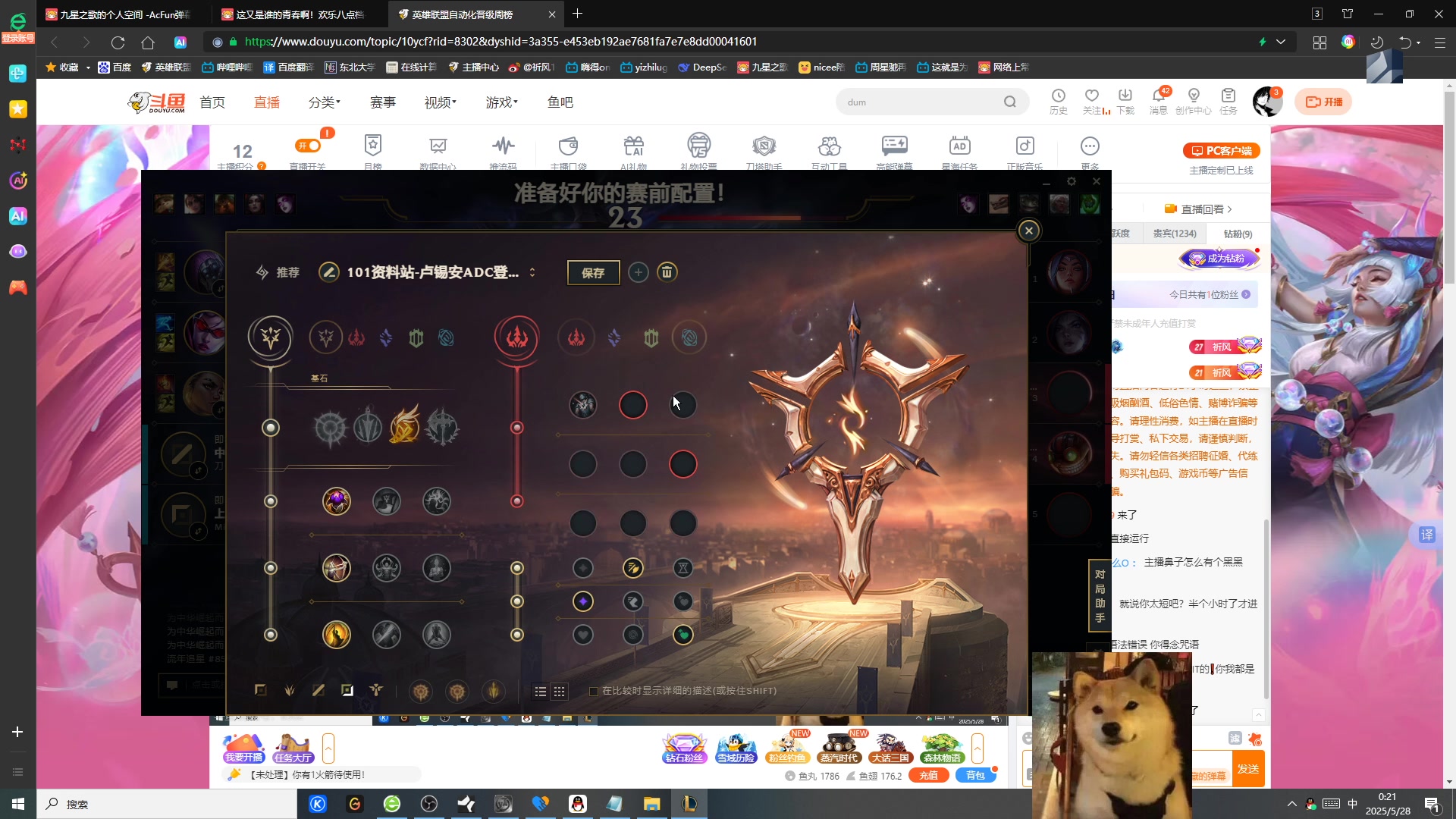
Task: Open the 鱼吧 tab
Action: point(560,102)
